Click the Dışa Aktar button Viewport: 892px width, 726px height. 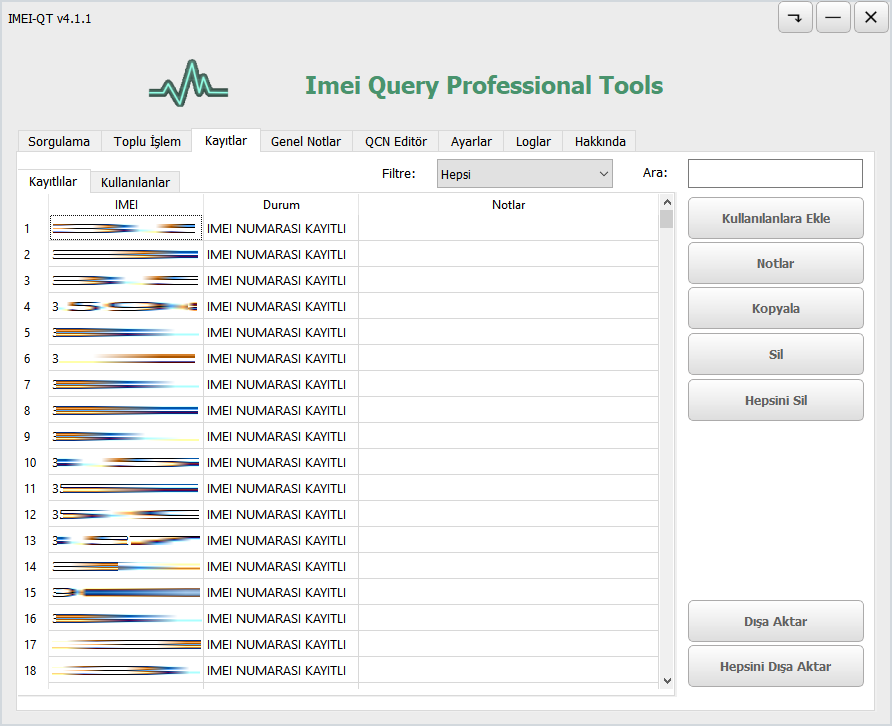[775, 622]
